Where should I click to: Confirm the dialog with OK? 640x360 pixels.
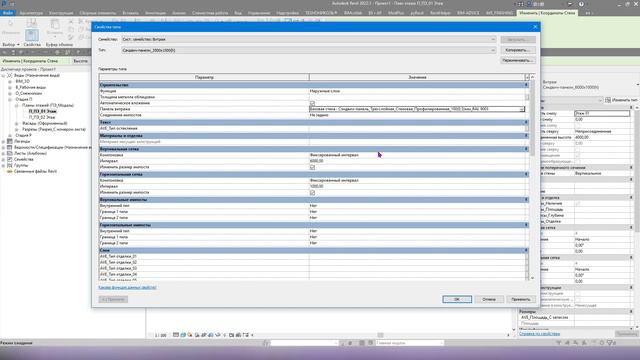[457, 299]
